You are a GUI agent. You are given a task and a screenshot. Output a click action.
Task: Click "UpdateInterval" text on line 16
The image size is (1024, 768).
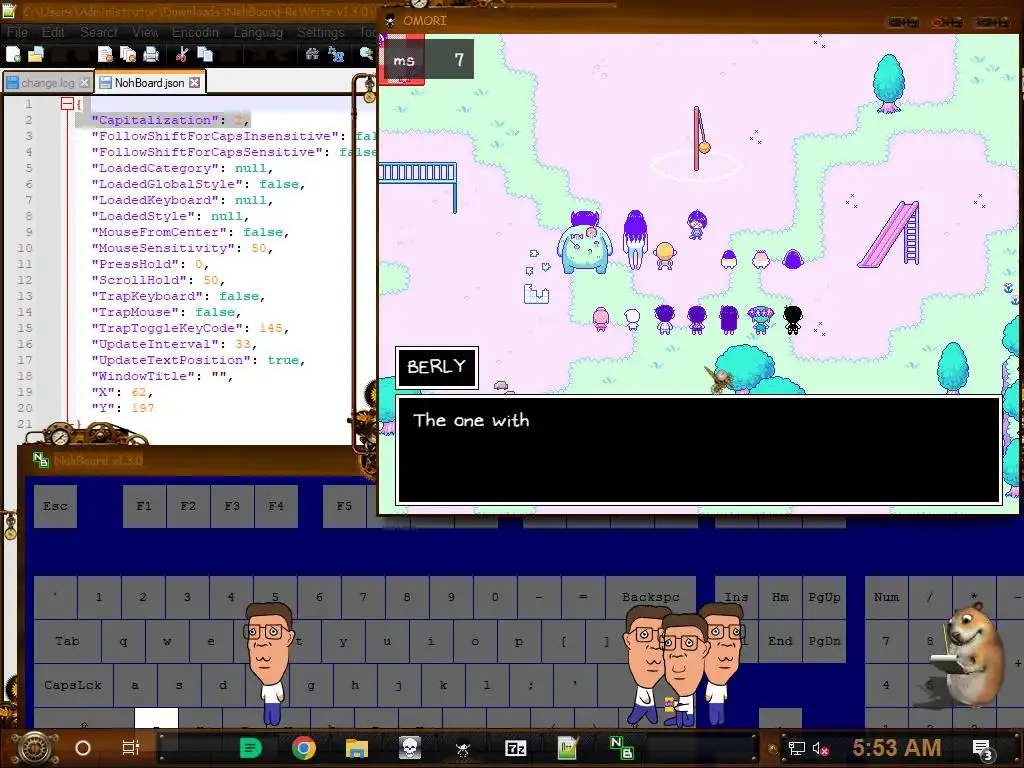click(155, 344)
